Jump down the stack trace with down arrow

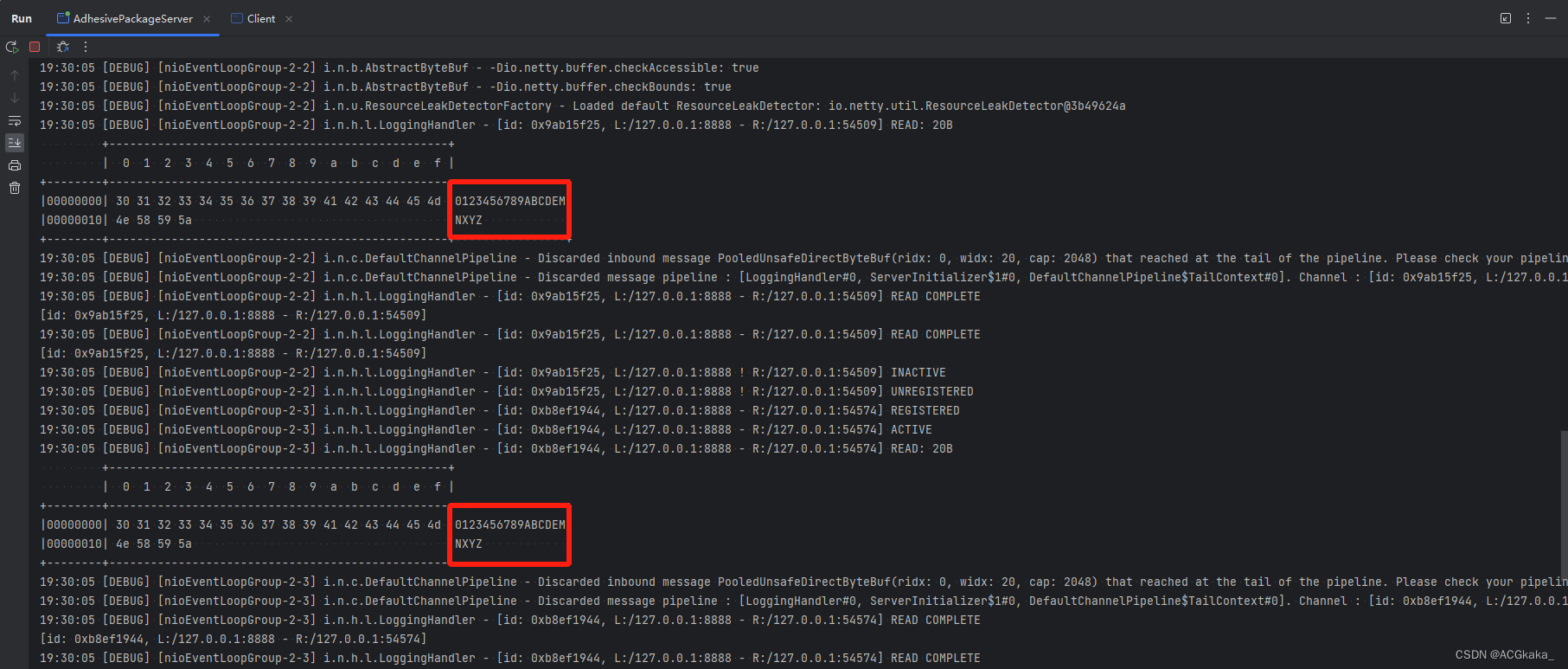15,98
